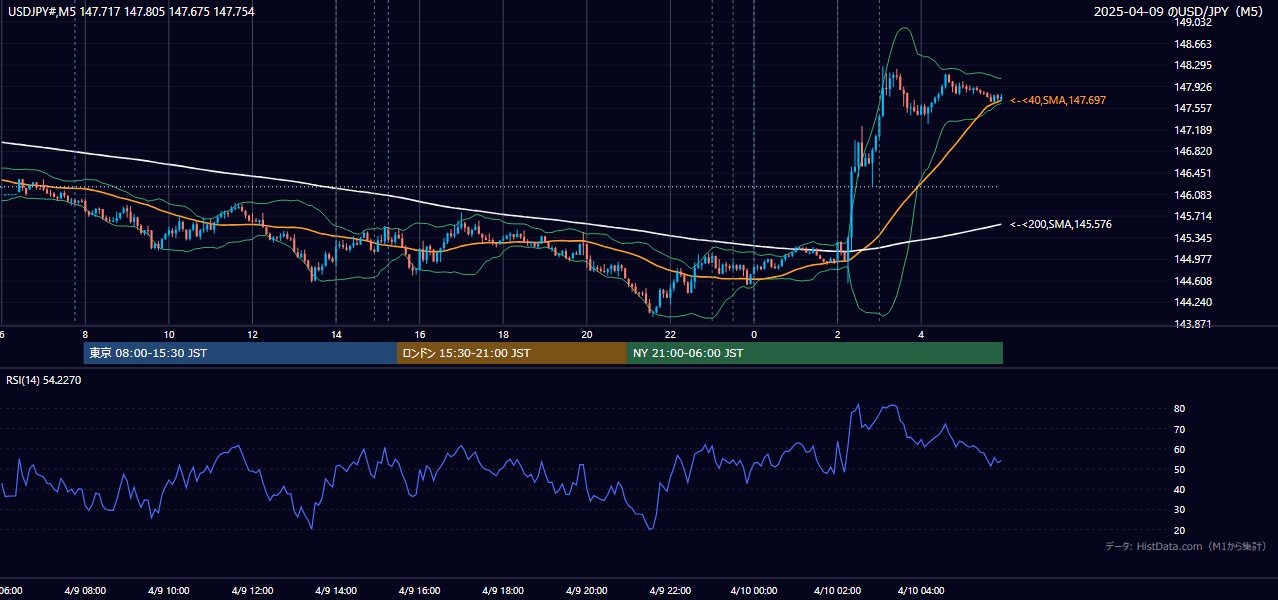Click price axis value 146.820

point(1192,151)
